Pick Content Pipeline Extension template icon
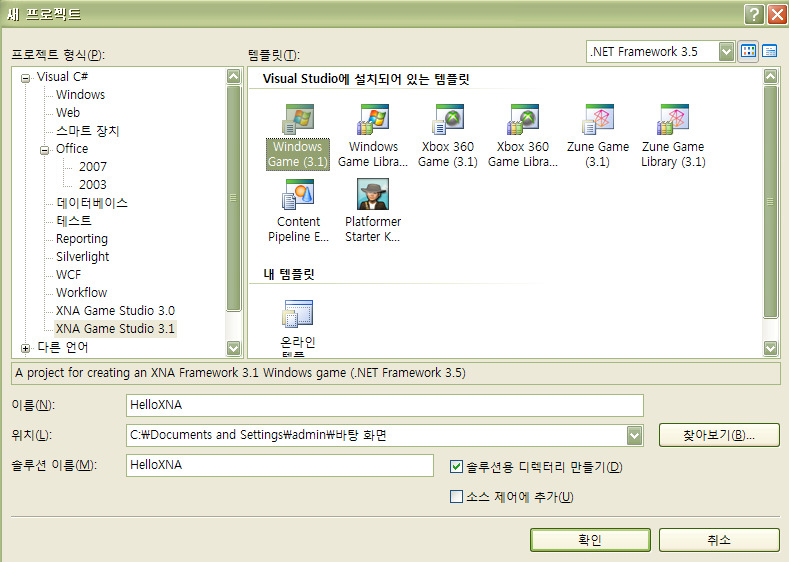The height and width of the screenshot is (562, 789). coord(297,194)
